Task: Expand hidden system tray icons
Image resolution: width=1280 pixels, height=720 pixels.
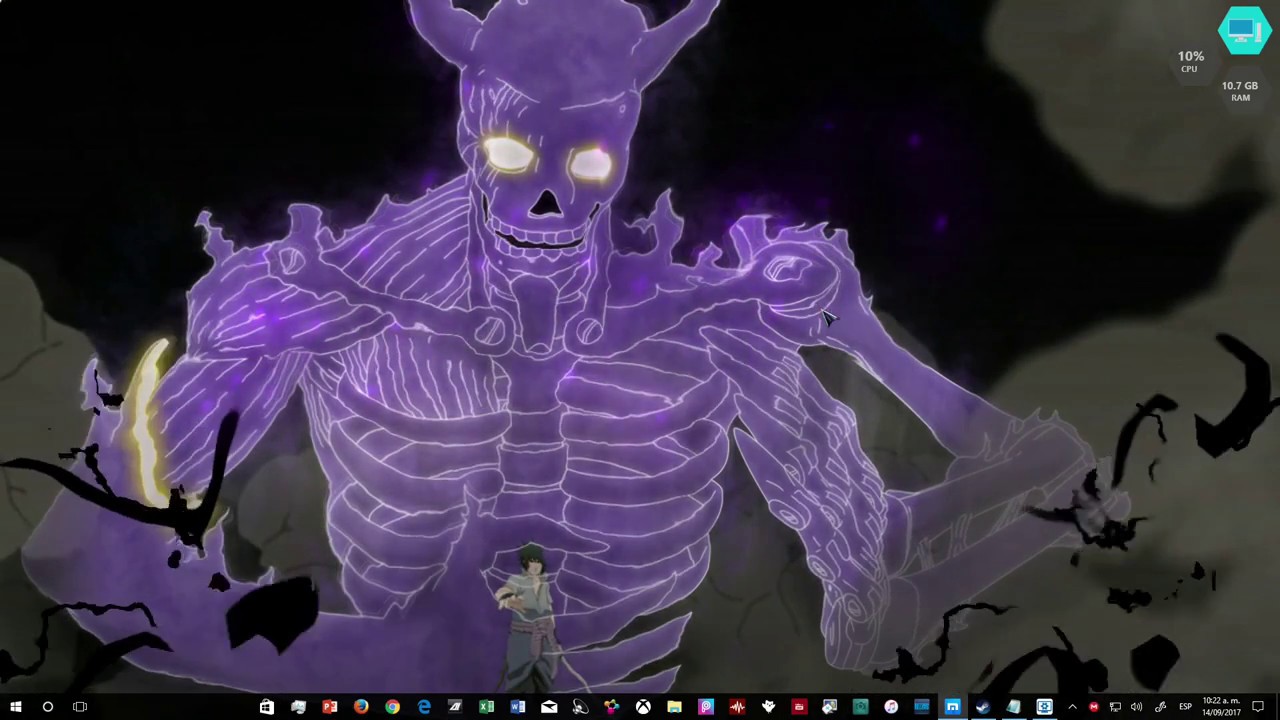Action: tap(1072, 708)
